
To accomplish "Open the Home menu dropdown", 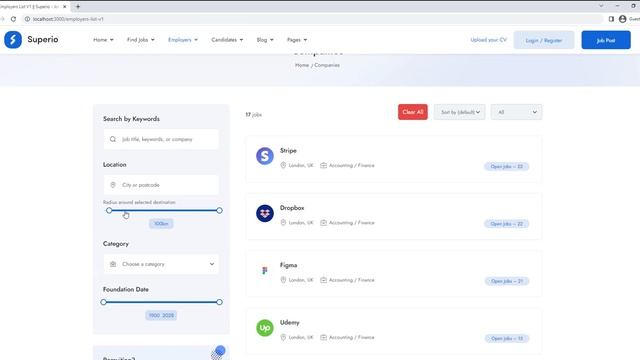I will click(103, 40).
